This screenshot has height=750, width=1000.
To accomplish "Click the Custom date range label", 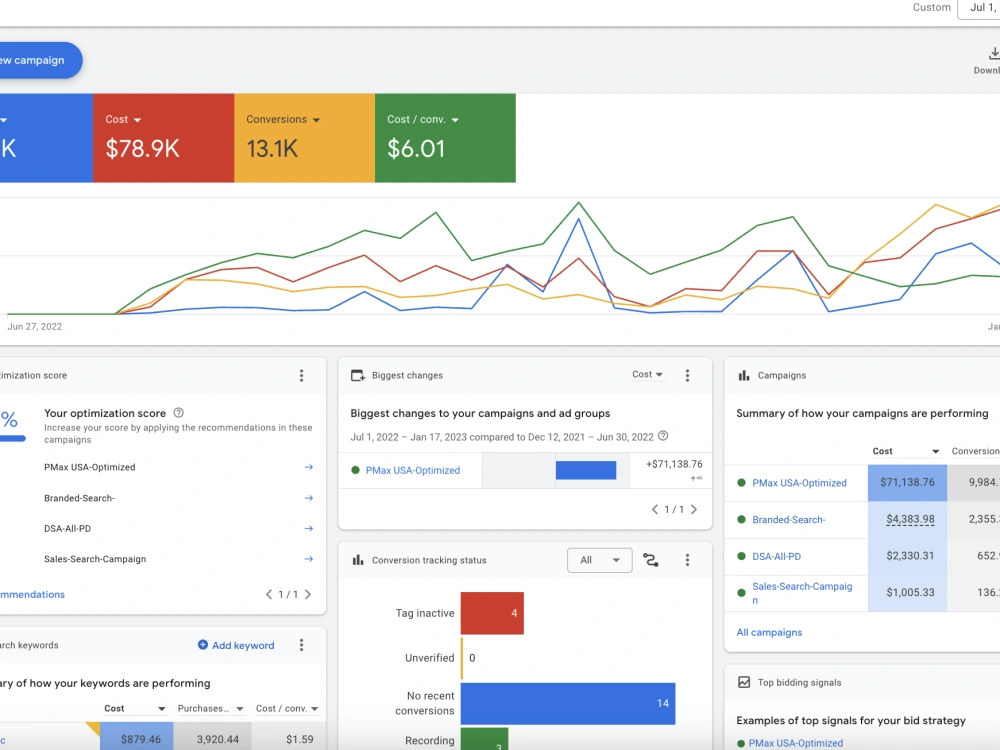I will point(931,8).
